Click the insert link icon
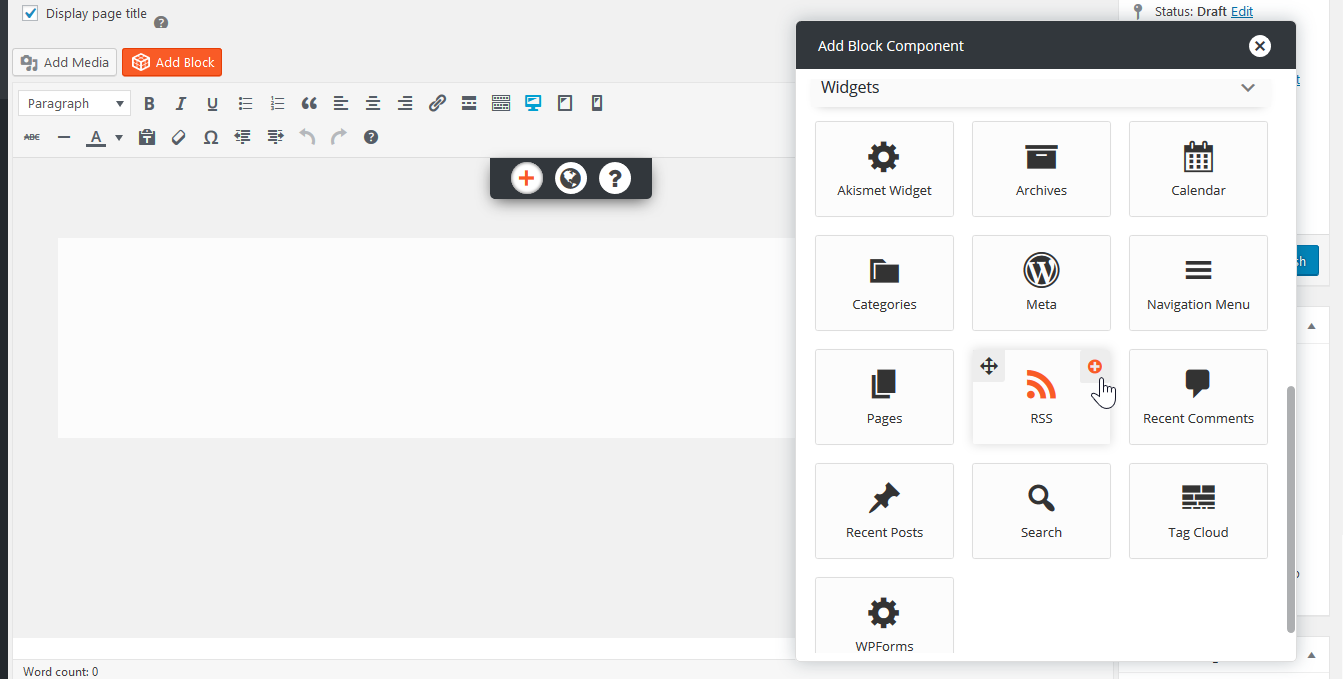This screenshot has height=679, width=1343. [x=437, y=103]
